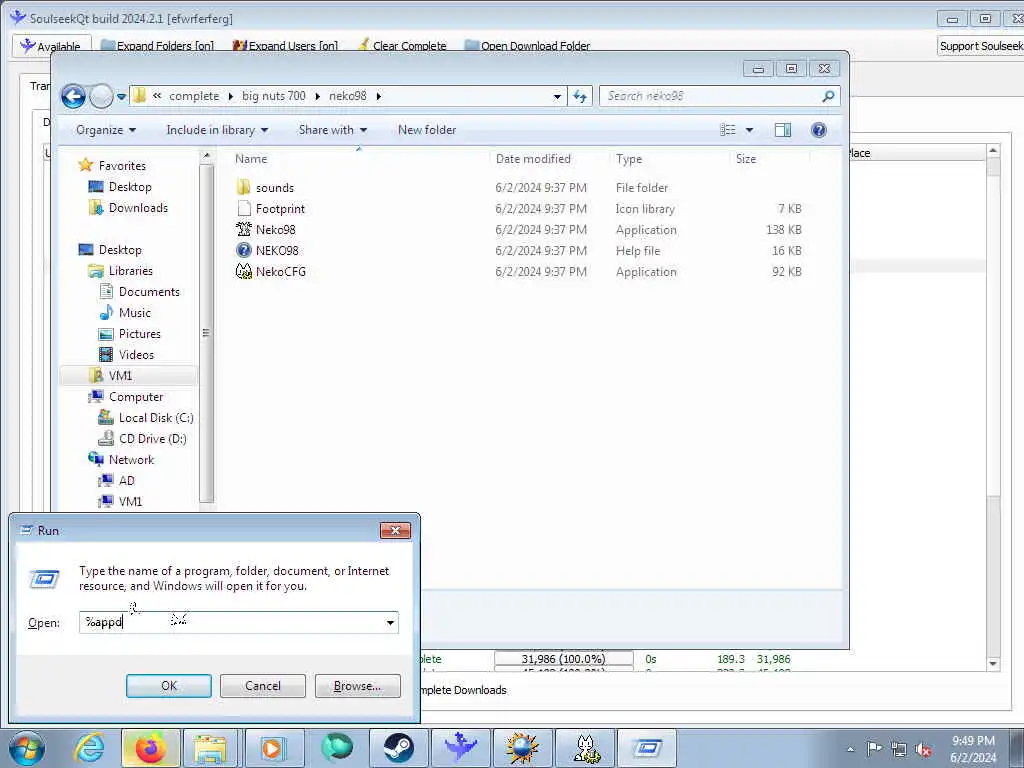
Task: Toggle Expand Folders in Soulseek
Action: coord(157,46)
